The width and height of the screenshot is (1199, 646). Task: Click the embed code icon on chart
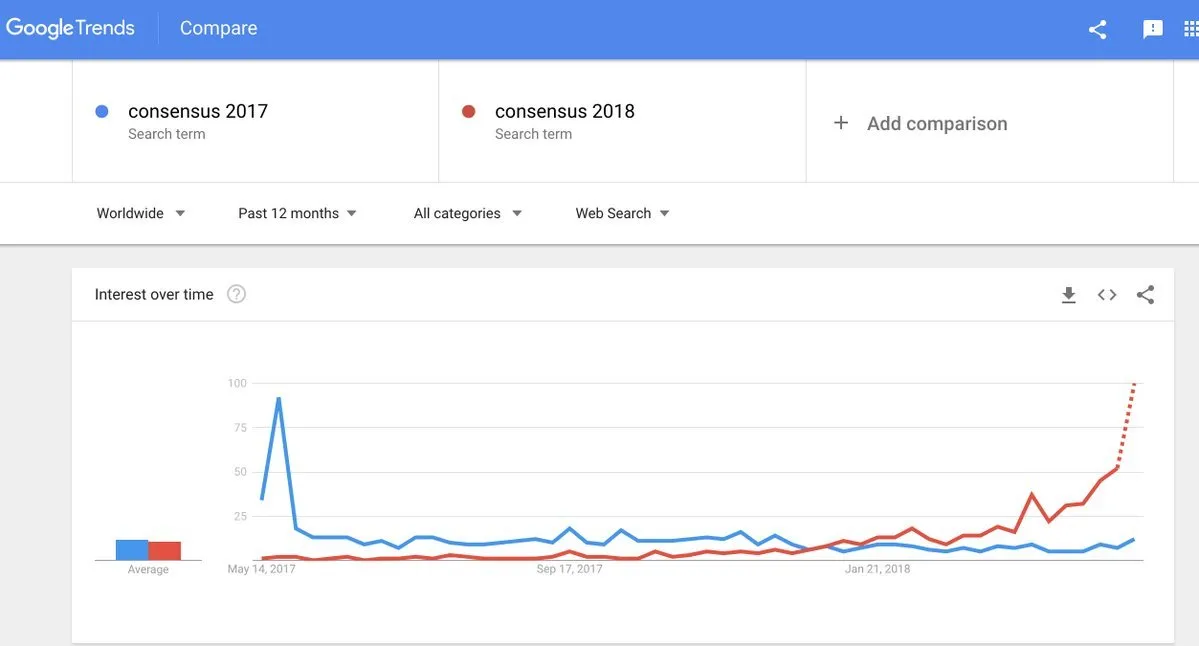[x=1106, y=295]
